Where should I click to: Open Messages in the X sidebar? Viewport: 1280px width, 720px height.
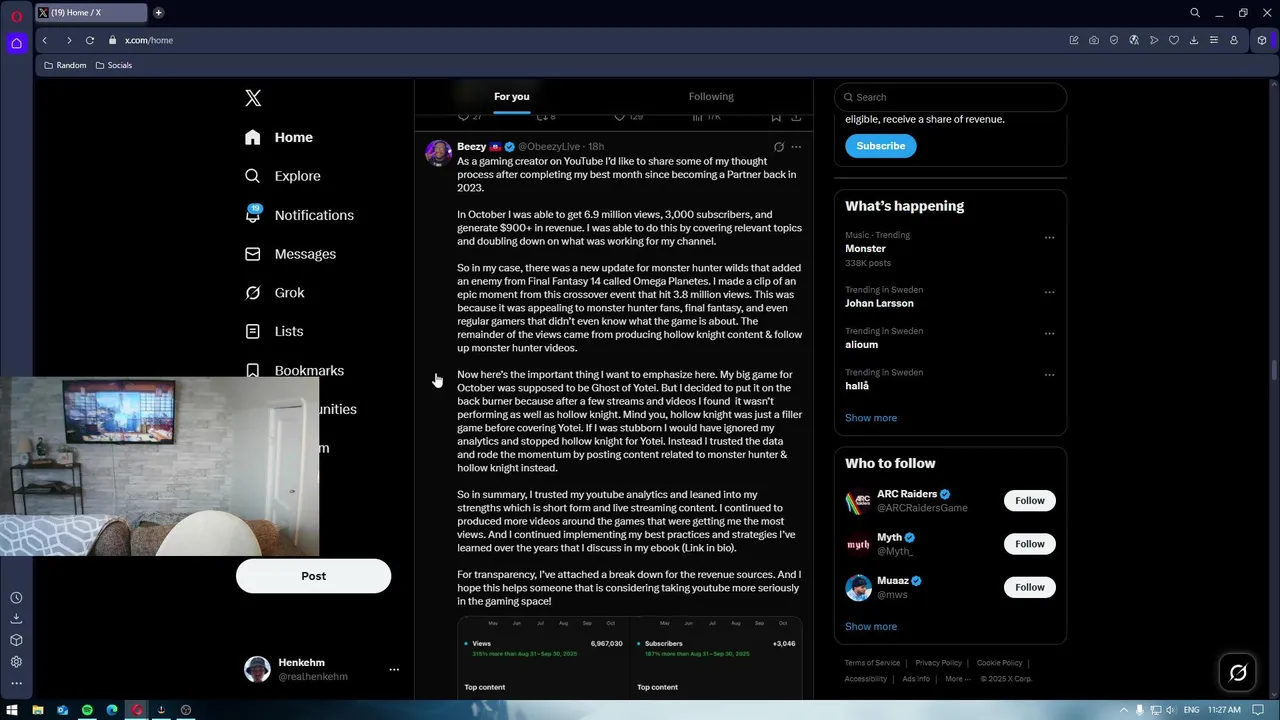click(x=290, y=254)
